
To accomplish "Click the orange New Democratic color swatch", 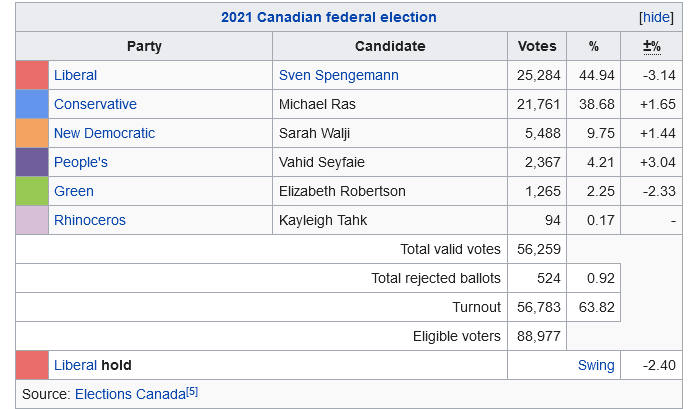I will (32, 133).
